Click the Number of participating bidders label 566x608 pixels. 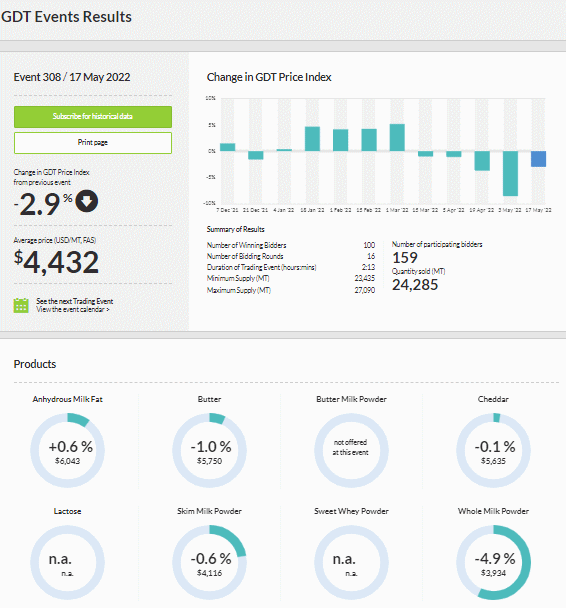click(437, 244)
